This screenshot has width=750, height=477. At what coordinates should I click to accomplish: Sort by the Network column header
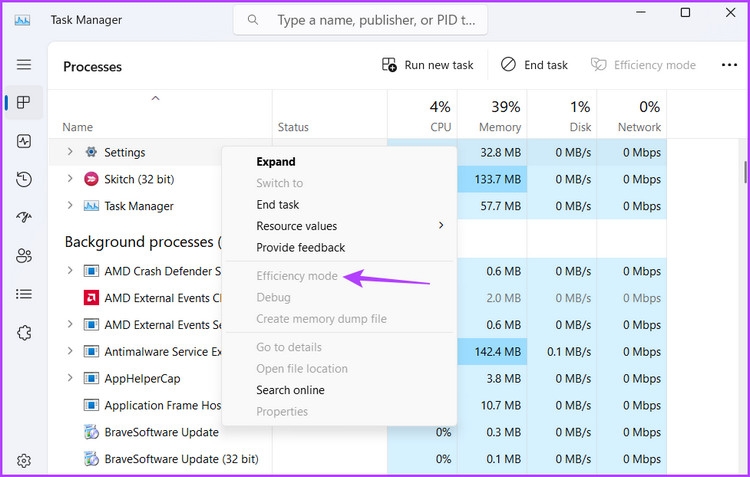[632, 114]
